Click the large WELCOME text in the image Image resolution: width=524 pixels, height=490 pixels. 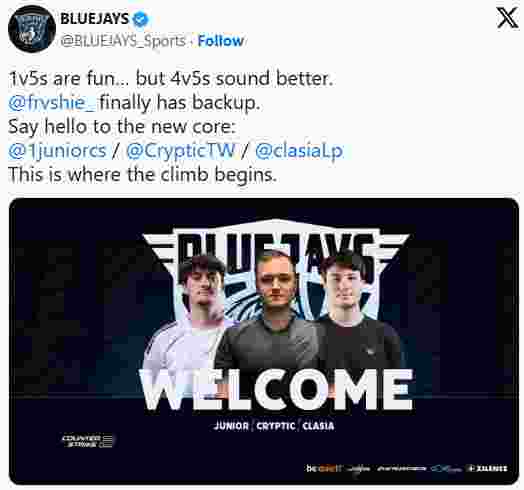coord(276,390)
